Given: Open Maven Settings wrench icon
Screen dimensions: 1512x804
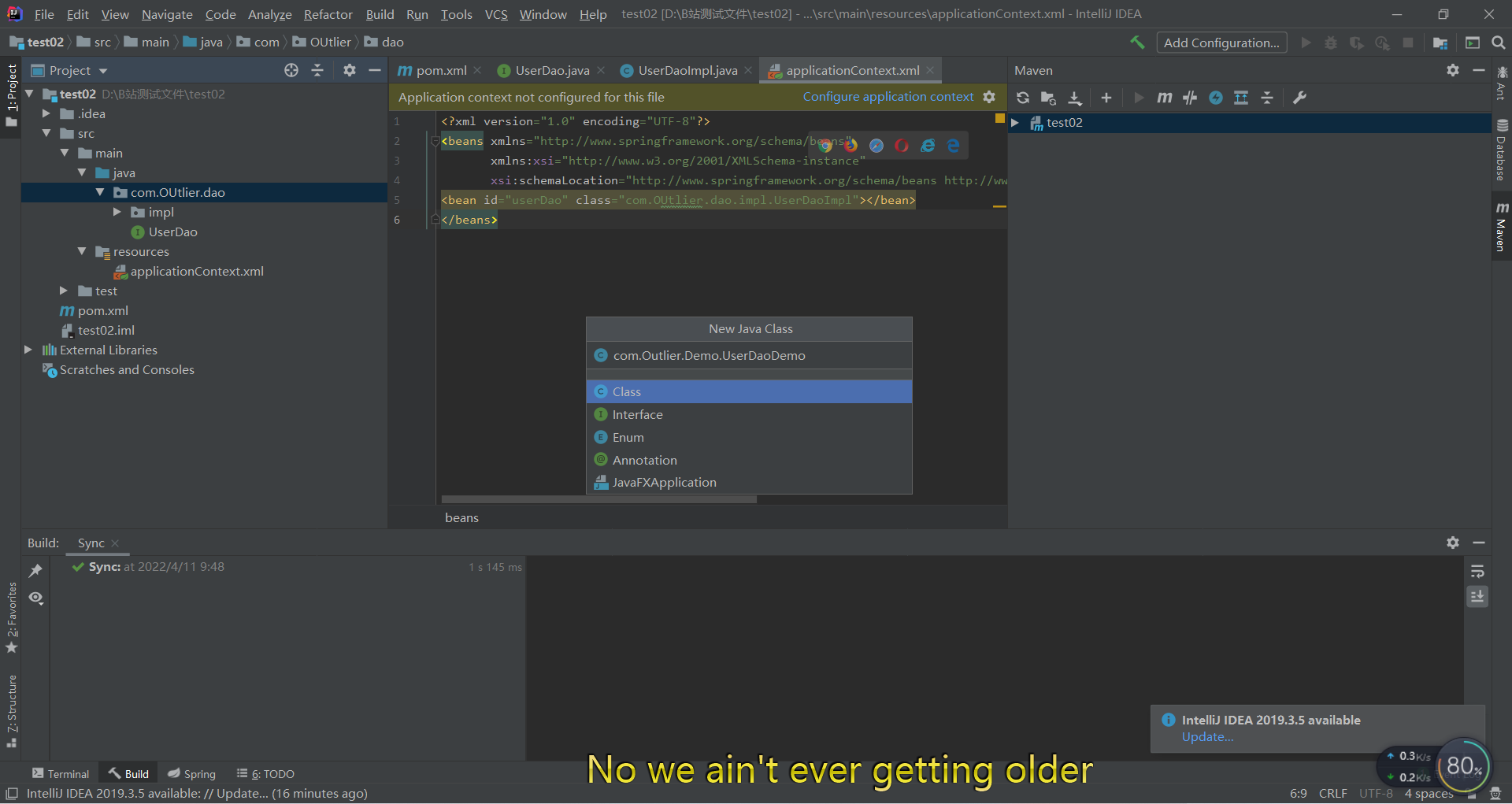Looking at the screenshot, I should coord(1299,98).
